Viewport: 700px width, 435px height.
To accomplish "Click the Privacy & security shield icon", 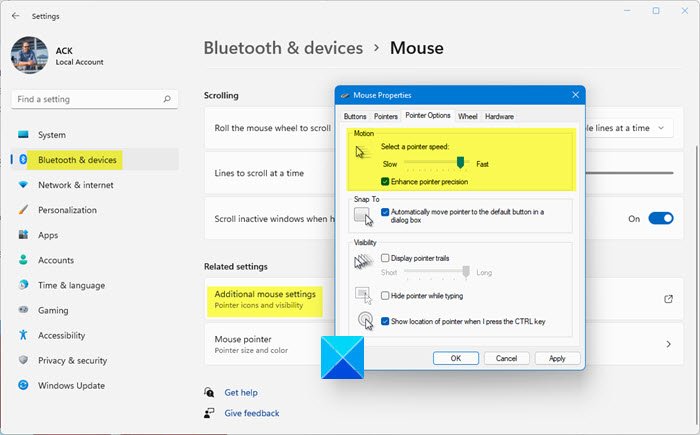I will tap(23, 360).
